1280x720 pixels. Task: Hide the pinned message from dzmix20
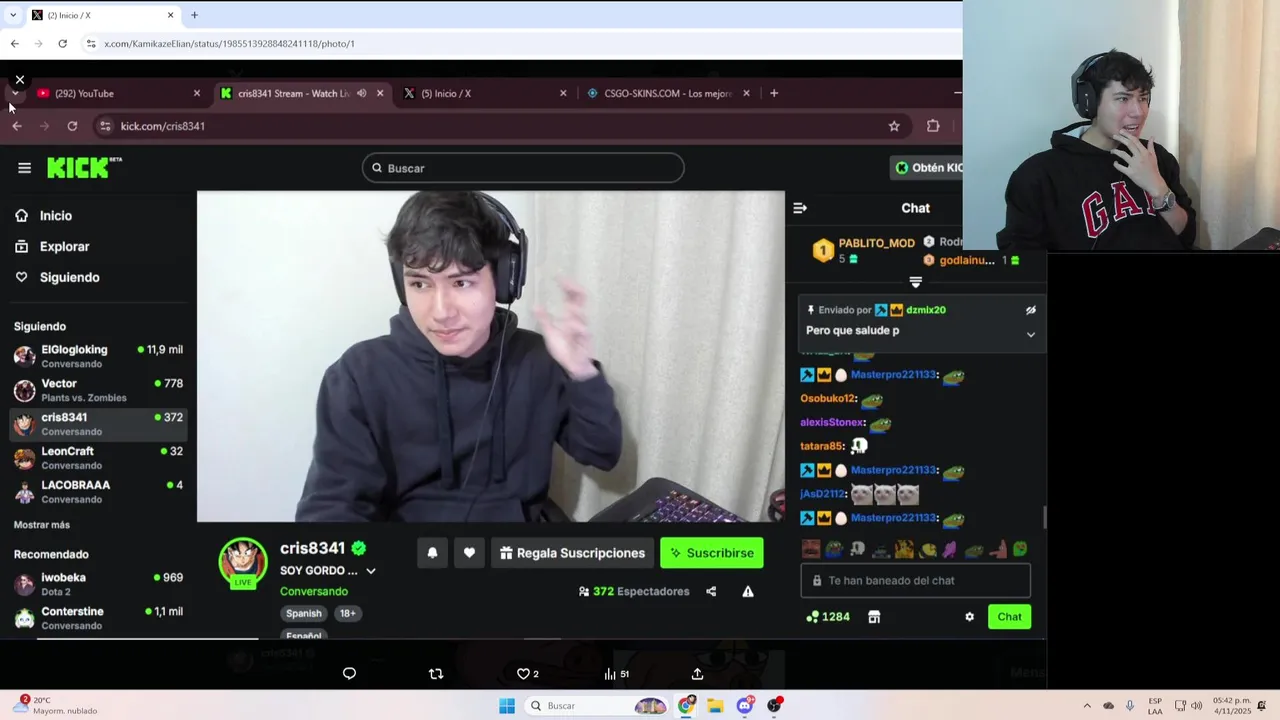pyautogui.click(x=1031, y=310)
